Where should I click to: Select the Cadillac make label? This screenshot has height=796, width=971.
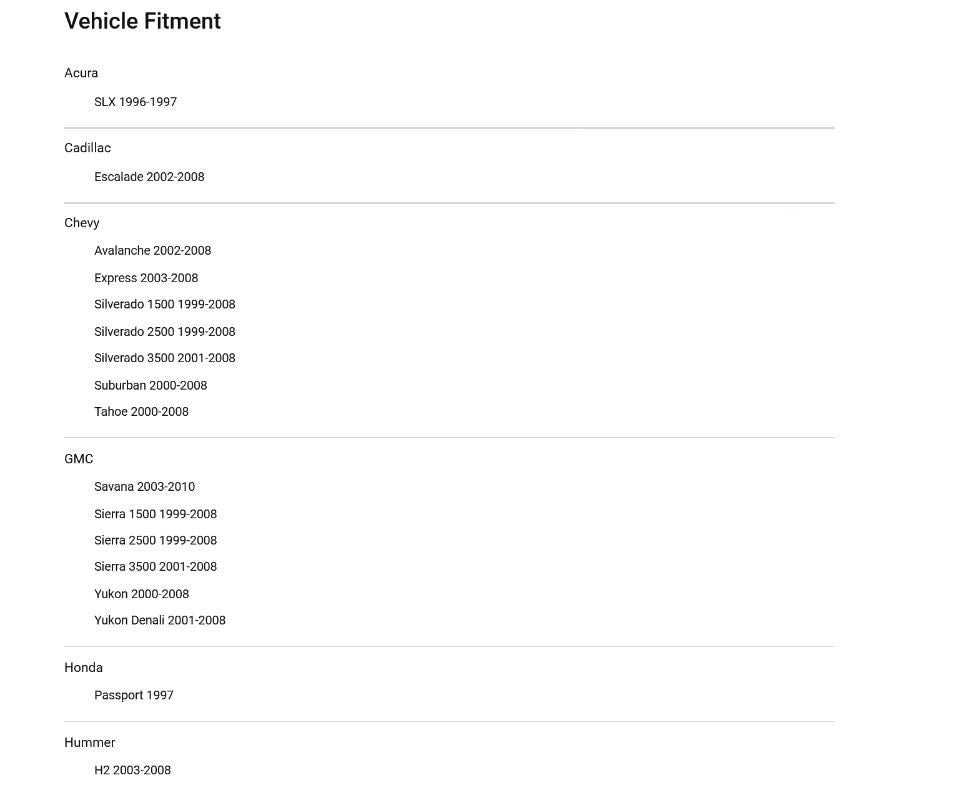click(x=87, y=148)
